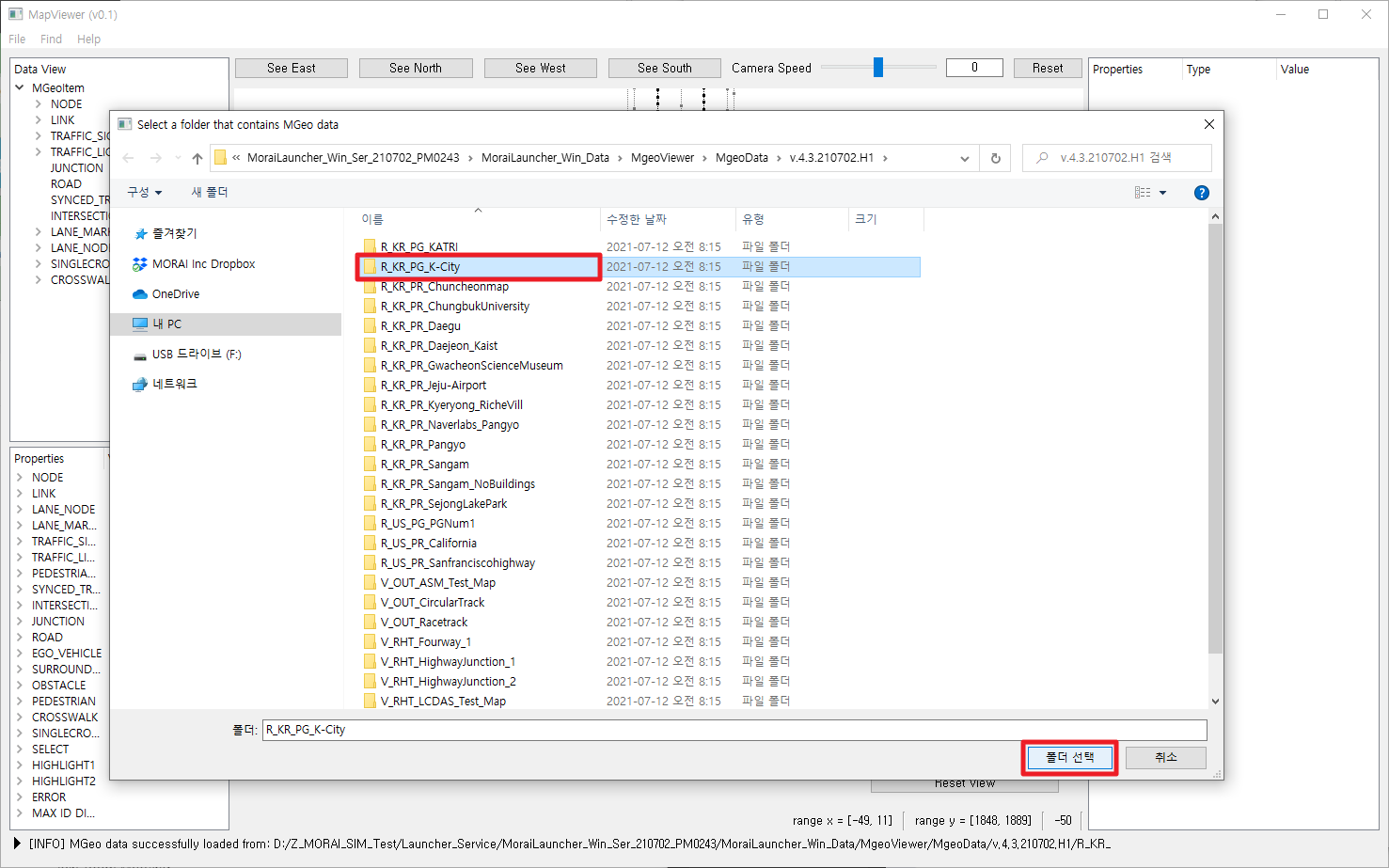Open the address bar path history dropdown
This screenshot has height=868, width=1389.
964,158
